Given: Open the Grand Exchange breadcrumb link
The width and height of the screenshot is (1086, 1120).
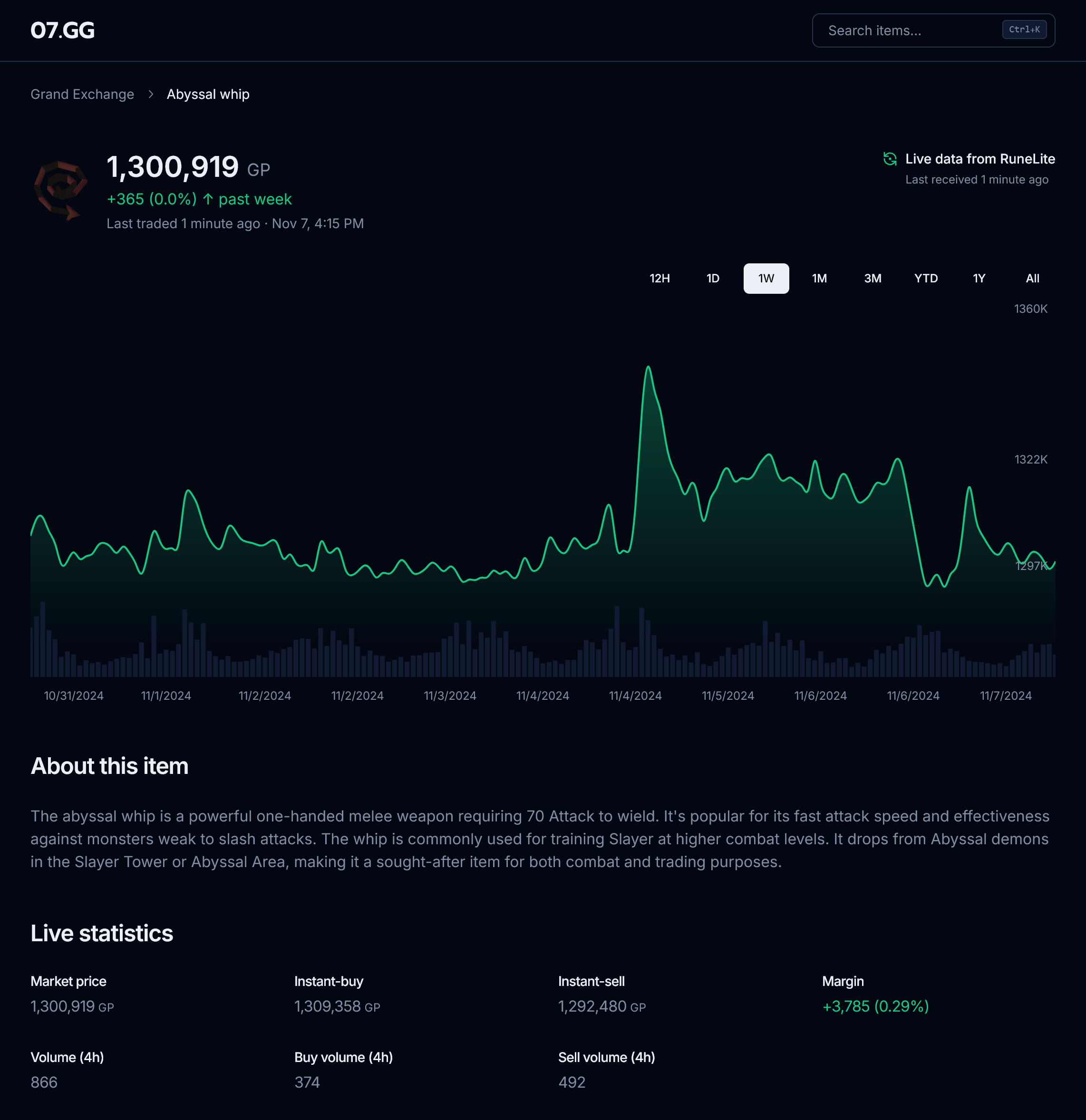Looking at the screenshot, I should click(x=82, y=94).
